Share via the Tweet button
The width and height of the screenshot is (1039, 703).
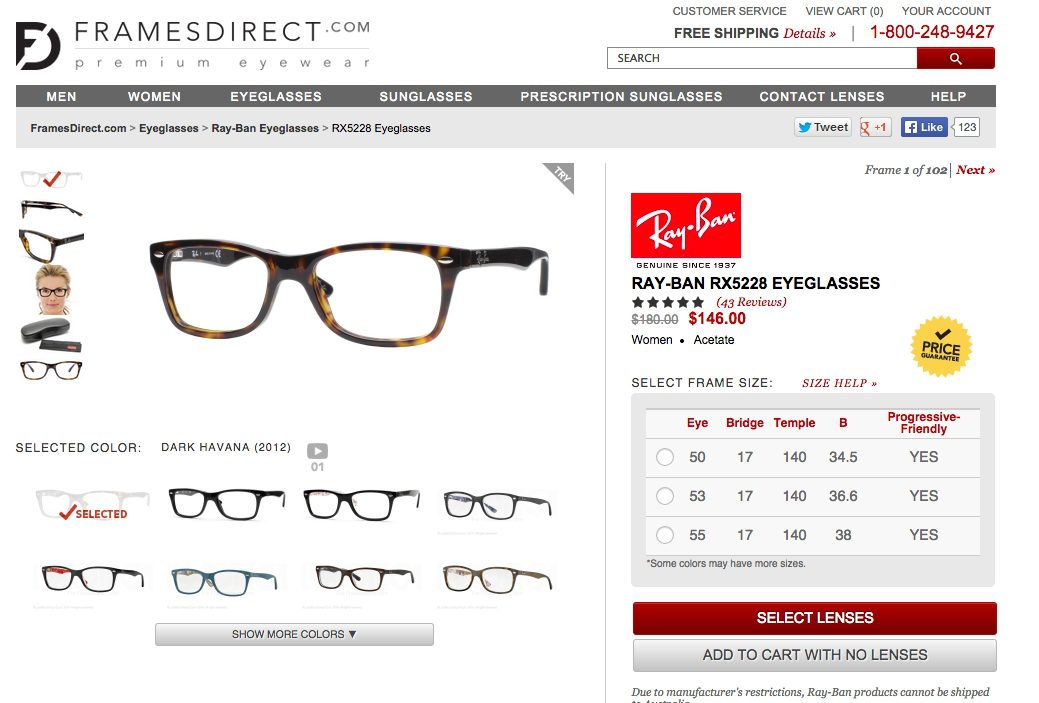tap(823, 127)
